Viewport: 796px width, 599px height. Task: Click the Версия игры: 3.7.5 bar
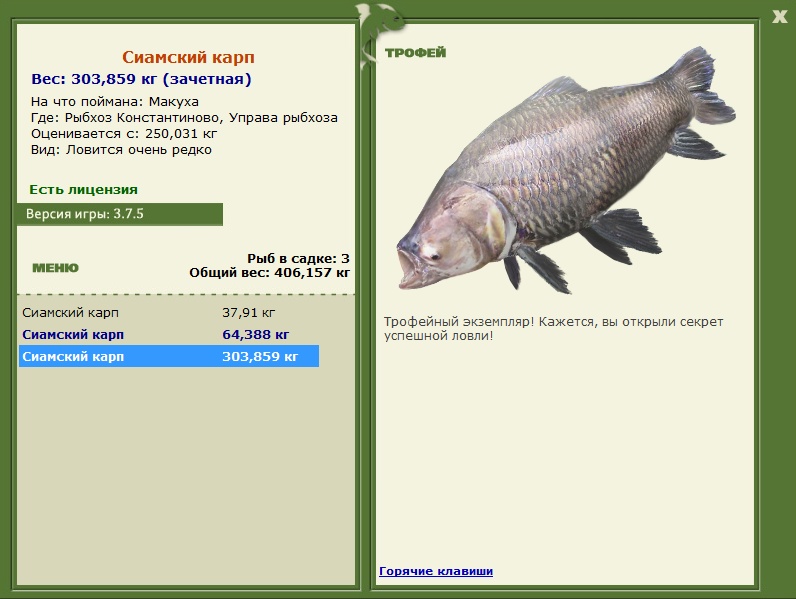(120, 214)
